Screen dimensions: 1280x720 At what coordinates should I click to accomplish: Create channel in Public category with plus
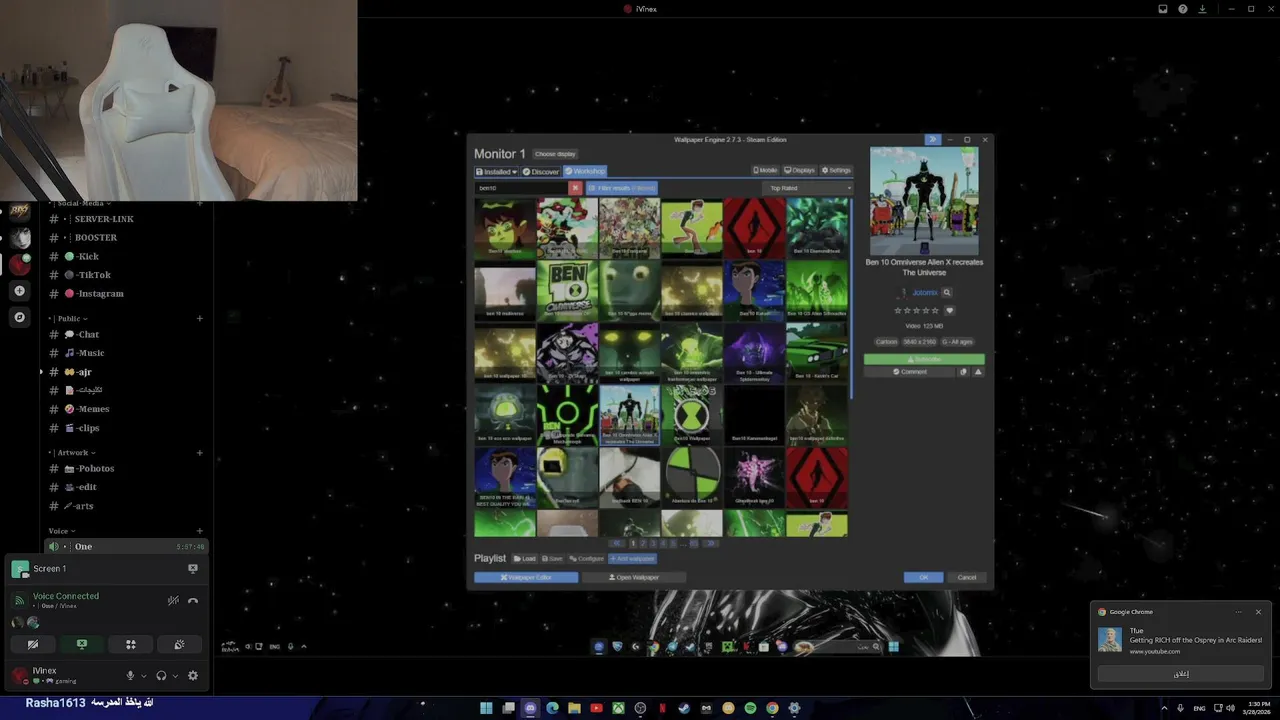point(200,319)
